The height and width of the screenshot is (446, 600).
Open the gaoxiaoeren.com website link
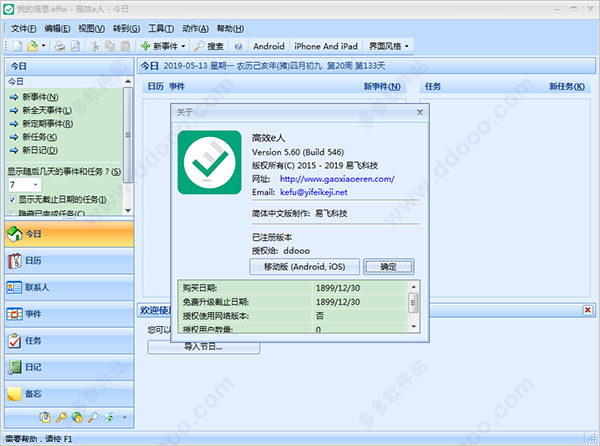coord(337,179)
